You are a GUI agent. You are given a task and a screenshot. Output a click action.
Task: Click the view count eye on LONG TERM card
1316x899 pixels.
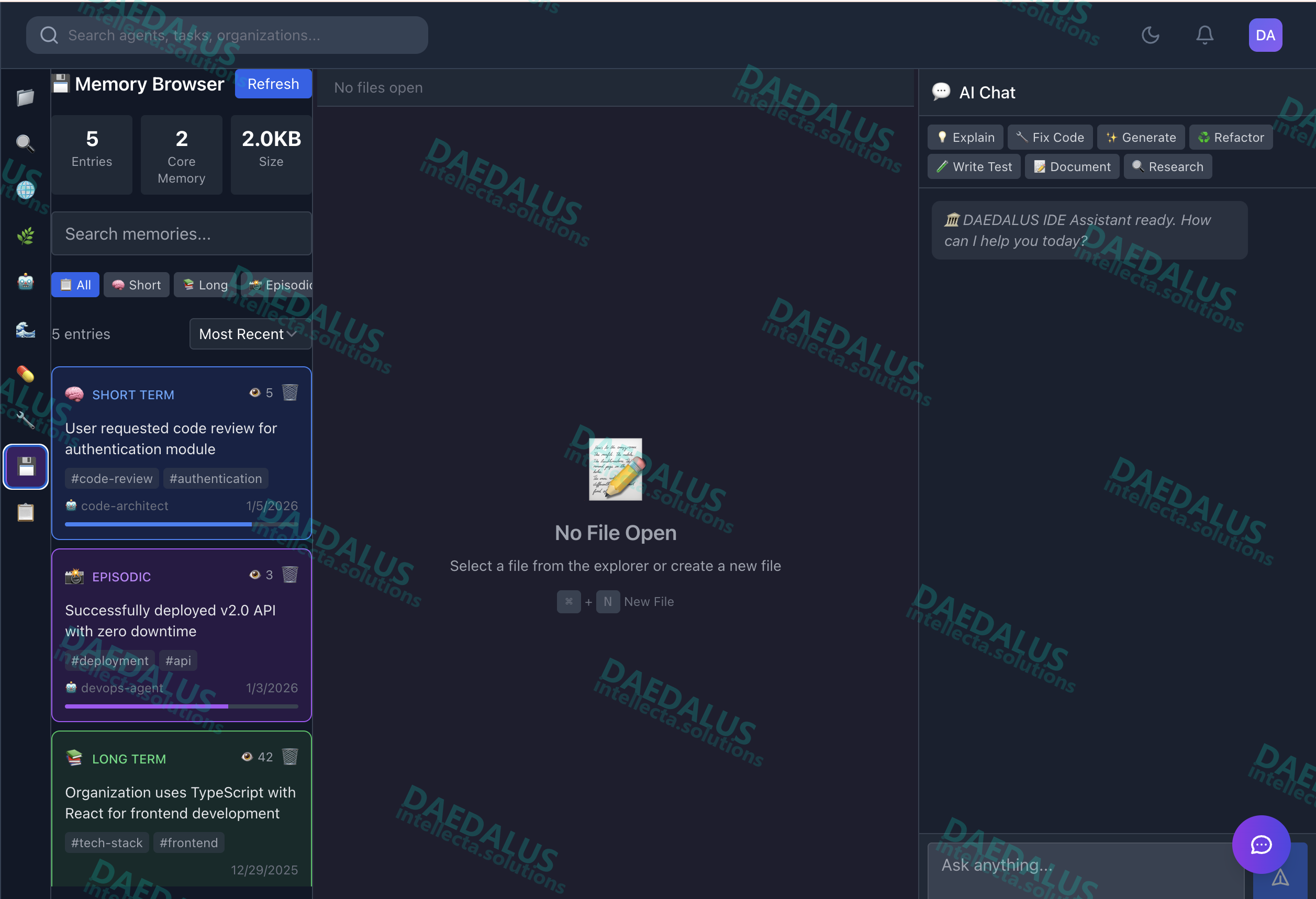(x=257, y=757)
